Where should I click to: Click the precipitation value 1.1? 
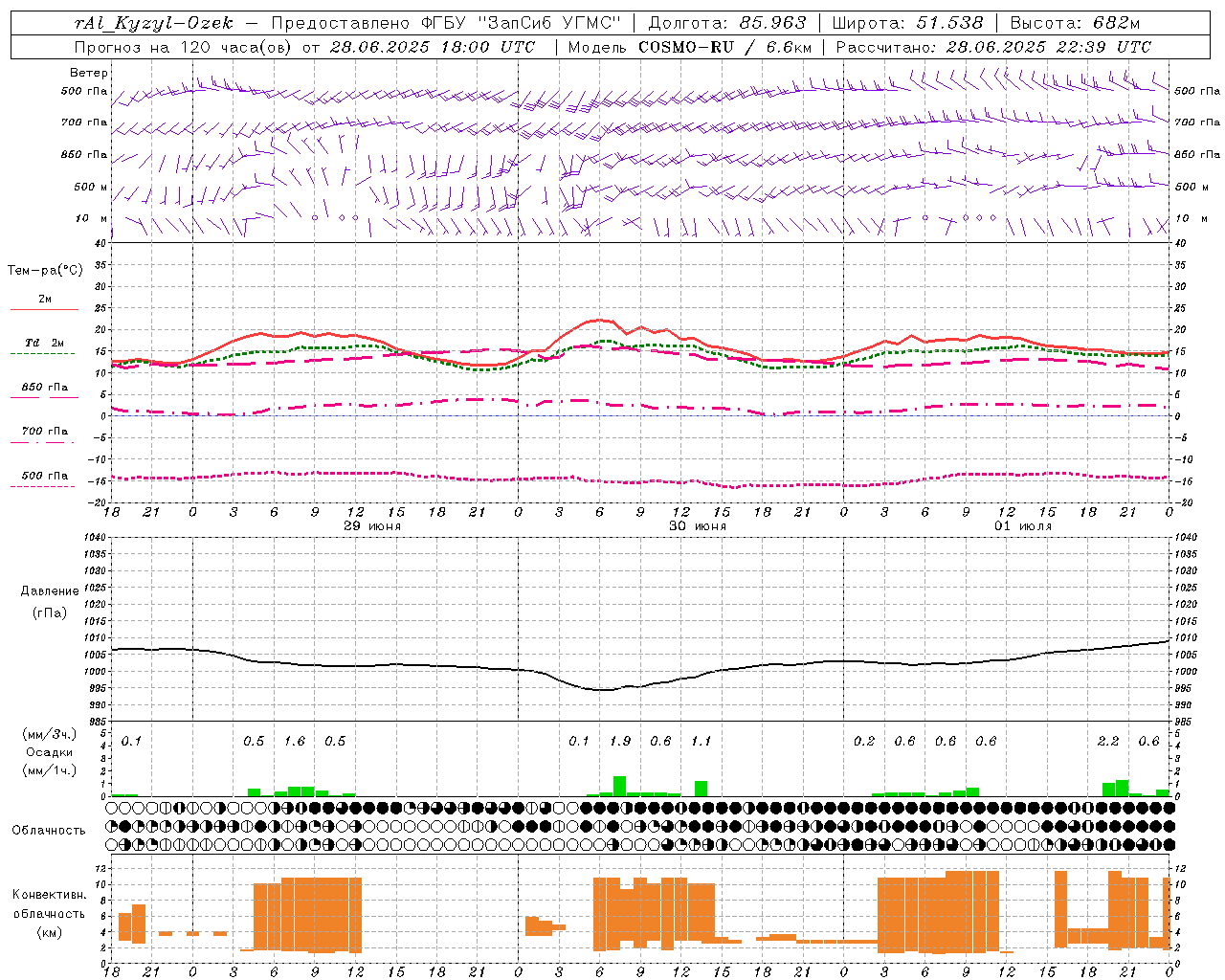[x=702, y=742]
